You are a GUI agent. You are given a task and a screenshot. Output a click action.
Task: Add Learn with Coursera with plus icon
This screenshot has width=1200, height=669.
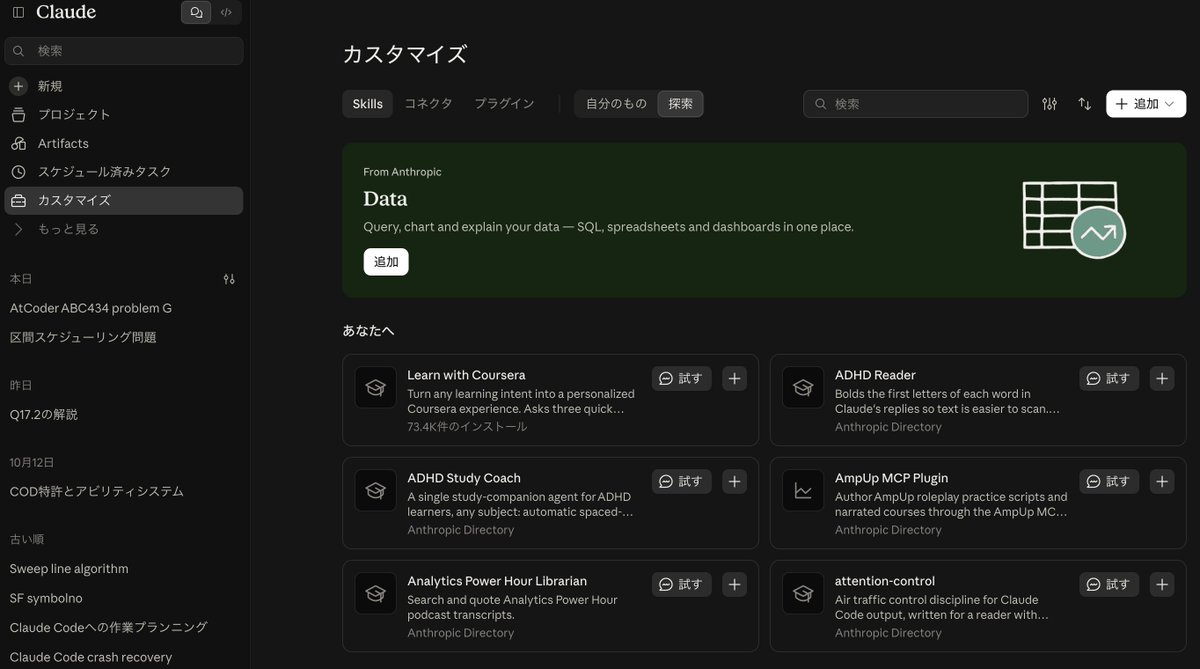pyautogui.click(x=734, y=379)
